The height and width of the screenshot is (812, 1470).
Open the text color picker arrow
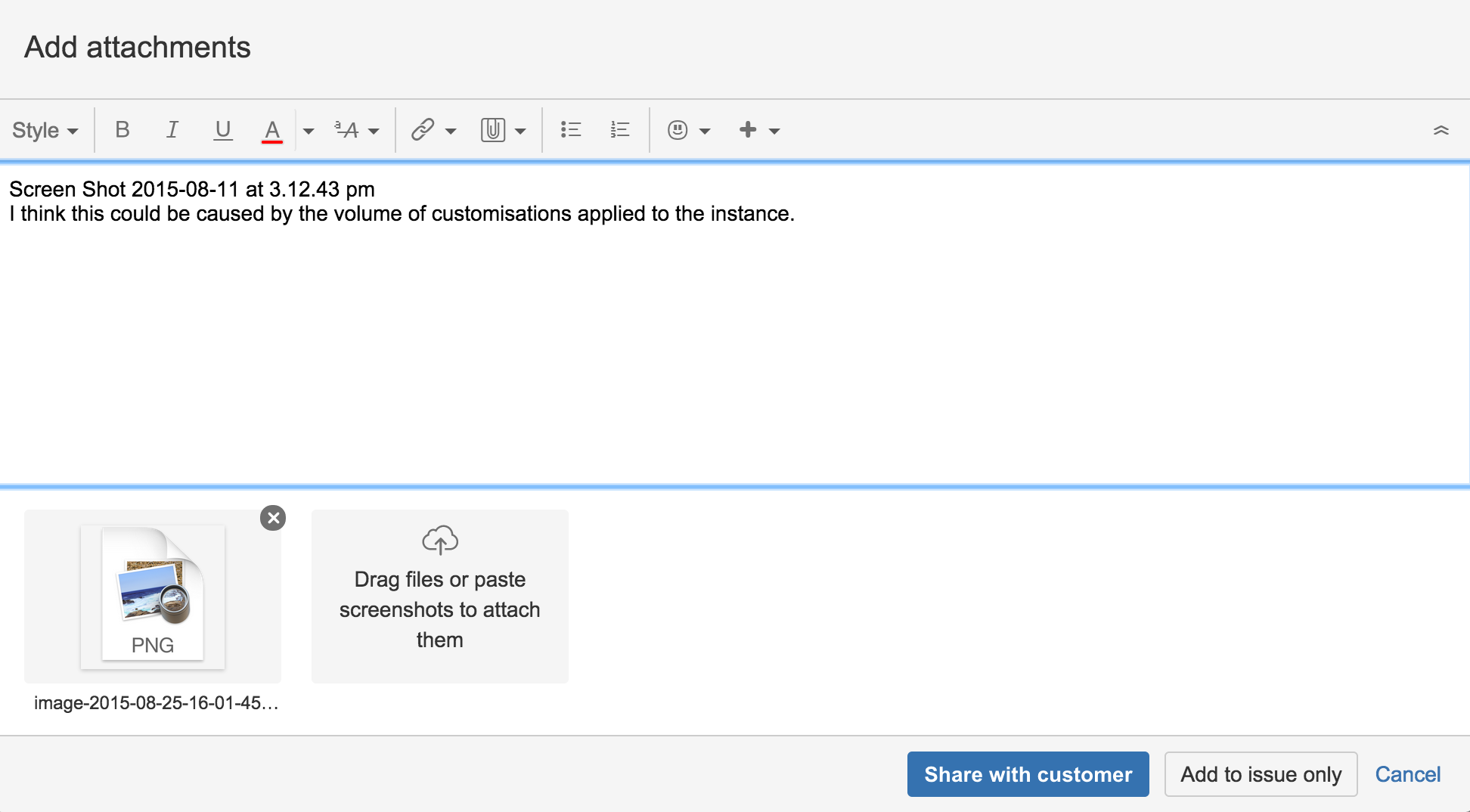point(308,131)
